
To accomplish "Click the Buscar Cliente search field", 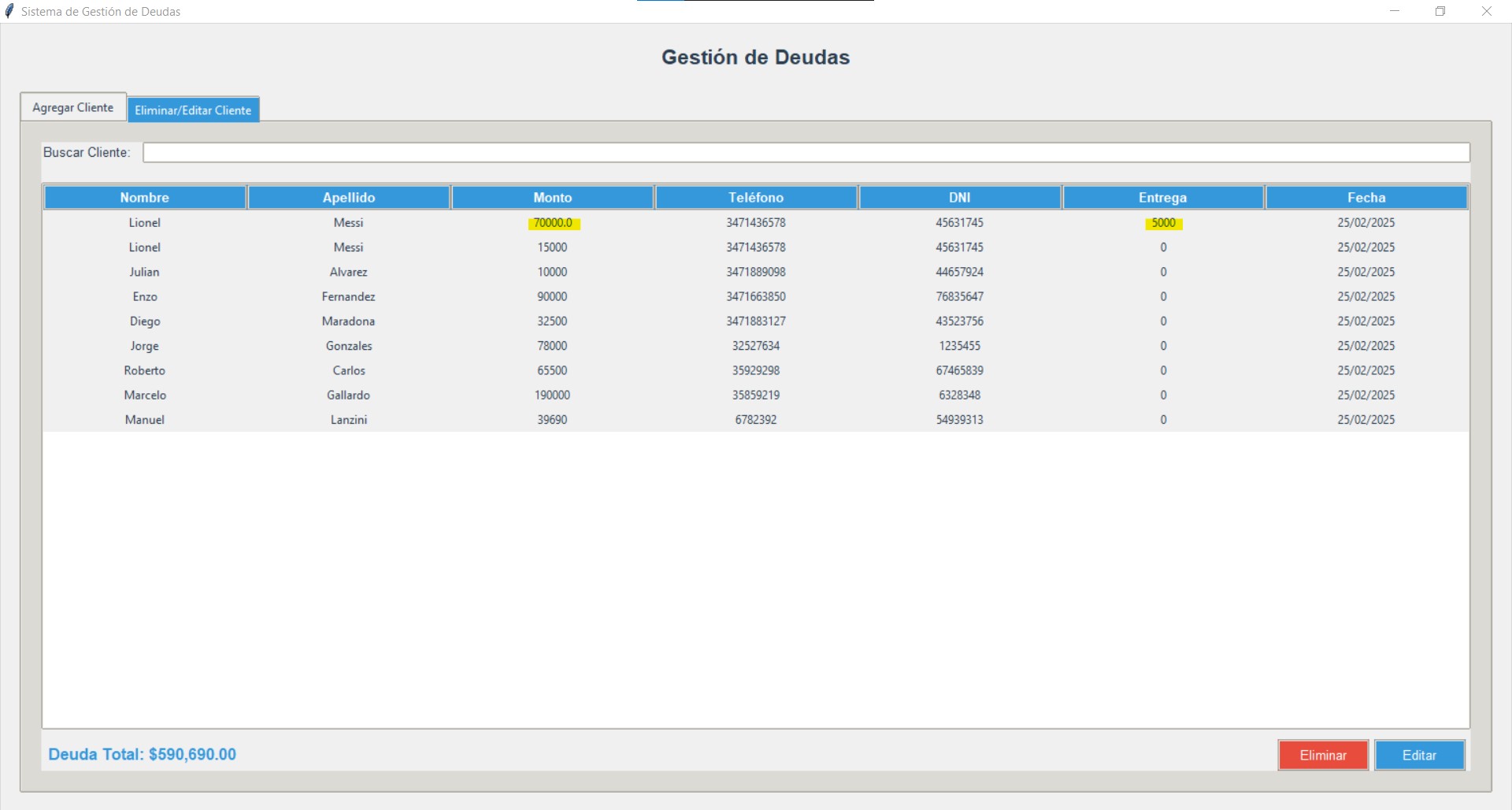I will pyautogui.click(x=806, y=152).
